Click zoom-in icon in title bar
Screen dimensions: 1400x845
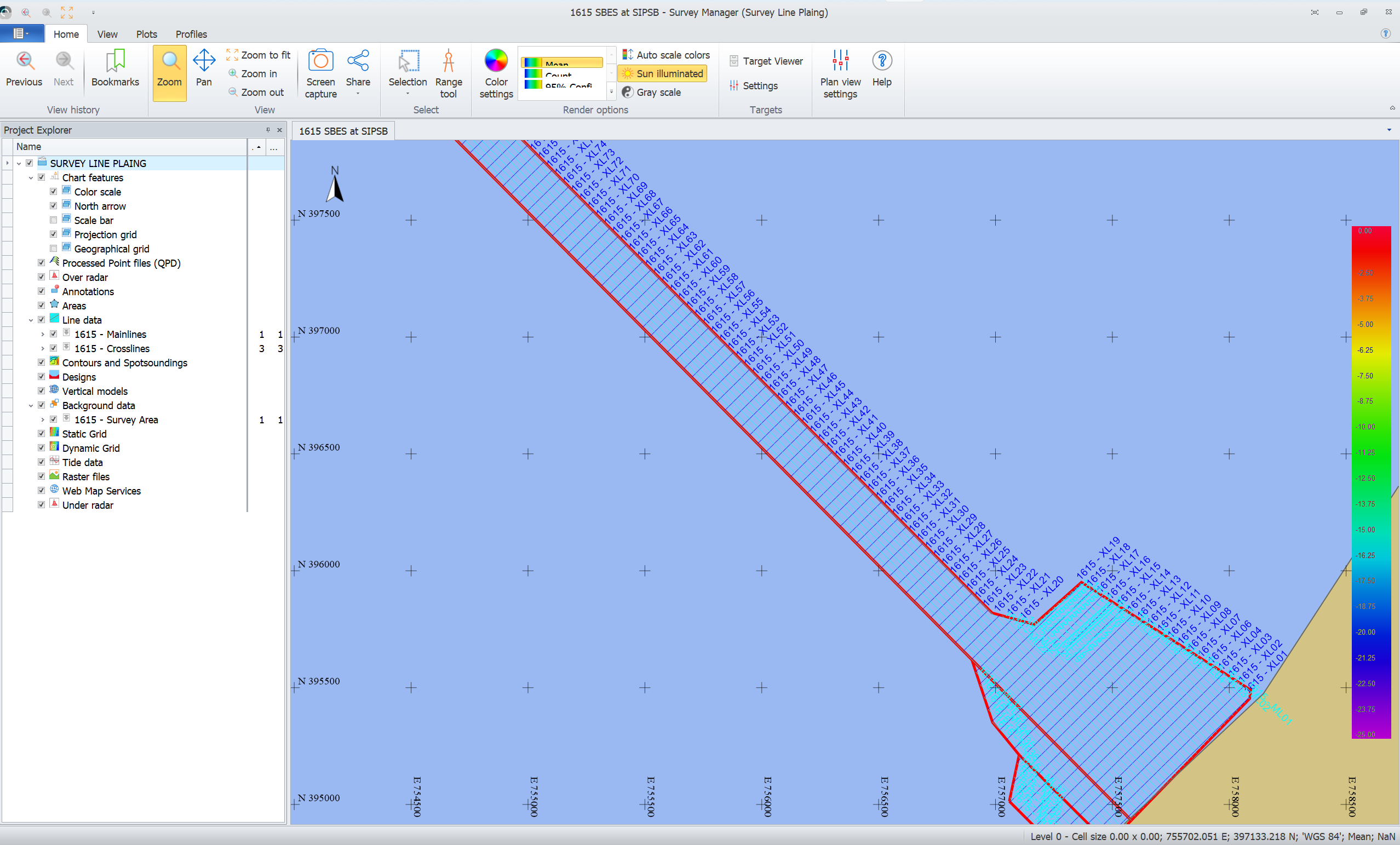pos(26,12)
